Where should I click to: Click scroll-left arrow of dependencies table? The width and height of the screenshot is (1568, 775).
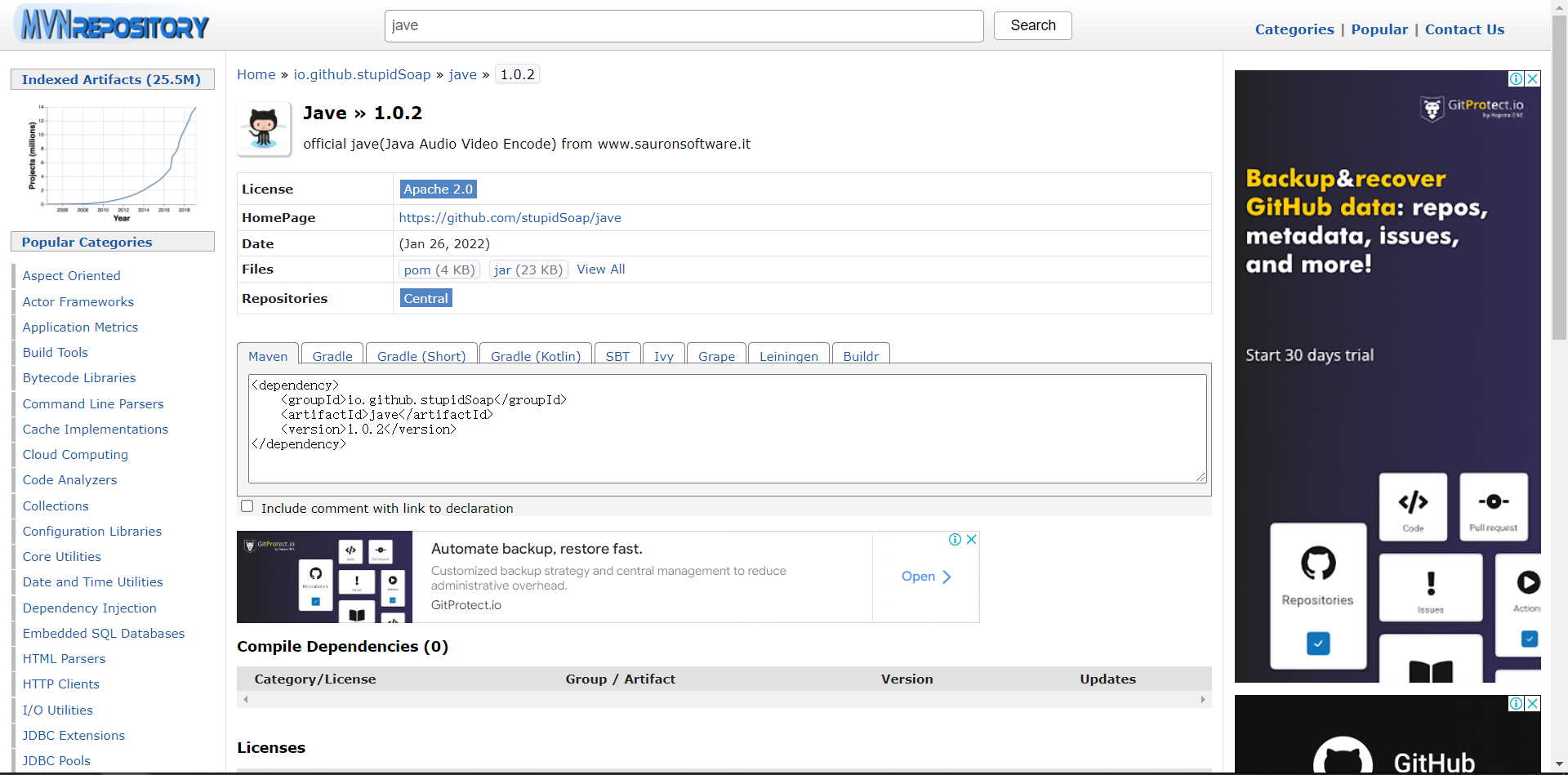(x=245, y=699)
